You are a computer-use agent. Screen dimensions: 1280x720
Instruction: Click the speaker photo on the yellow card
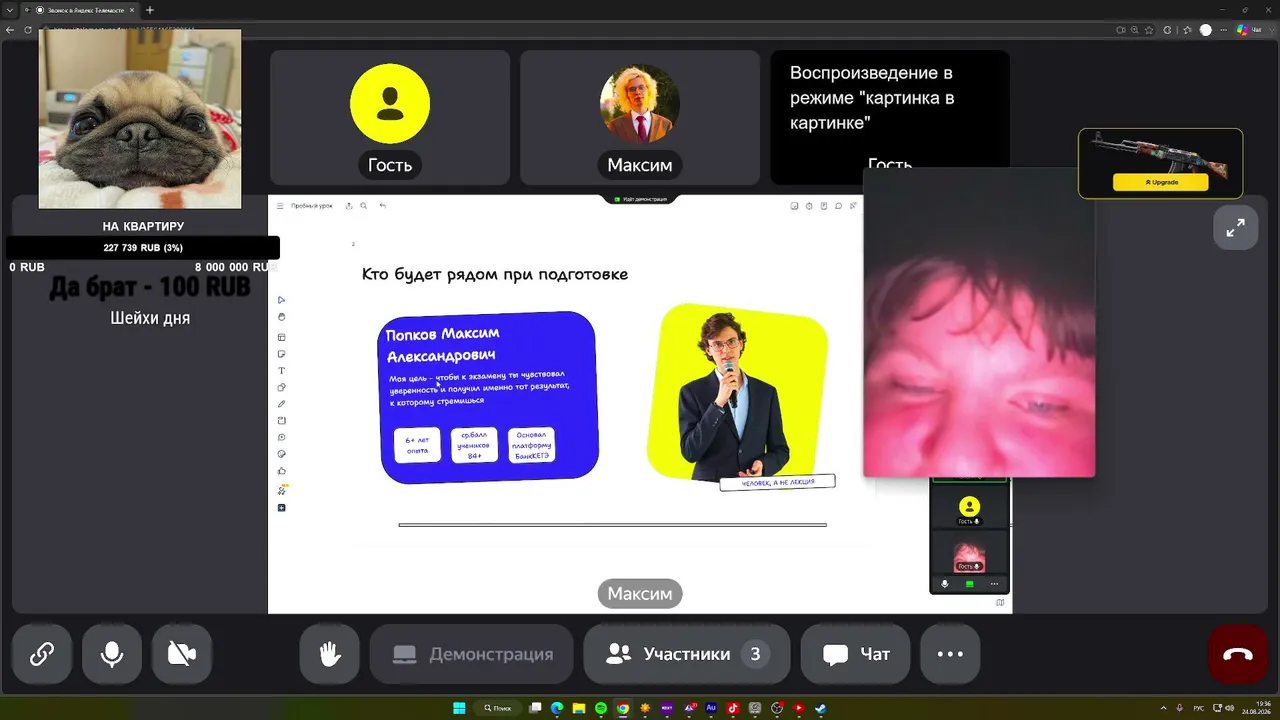pyautogui.click(x=734, y=395)
